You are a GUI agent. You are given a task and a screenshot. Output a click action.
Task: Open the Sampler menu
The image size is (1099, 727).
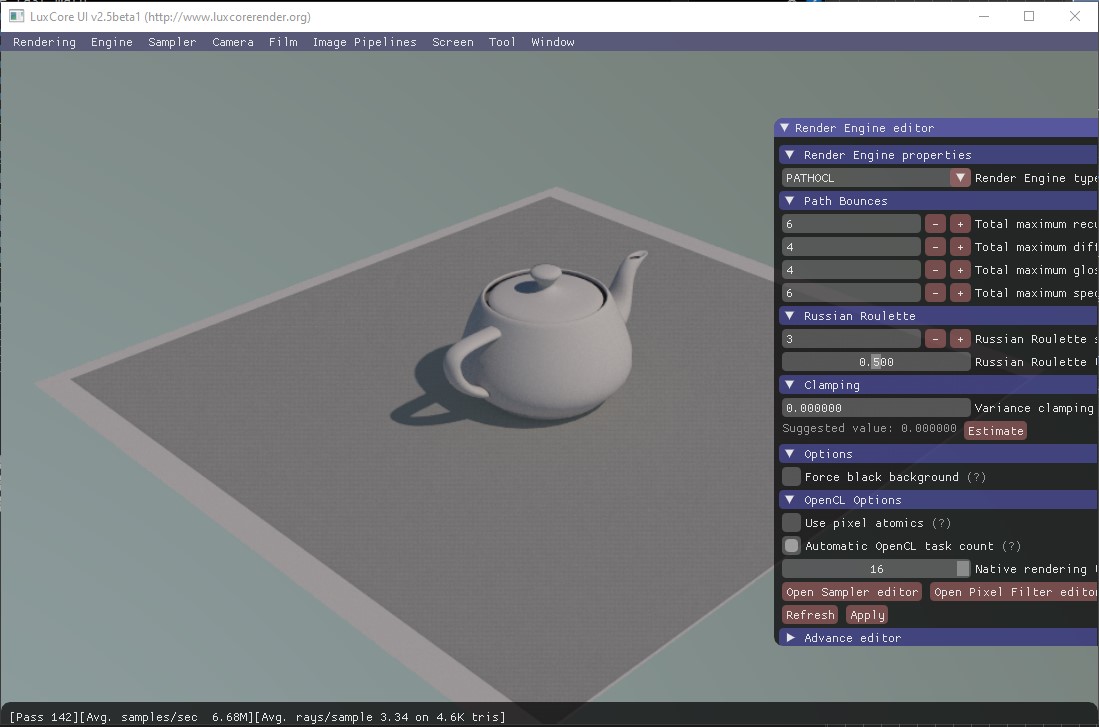tap(172, 42)
